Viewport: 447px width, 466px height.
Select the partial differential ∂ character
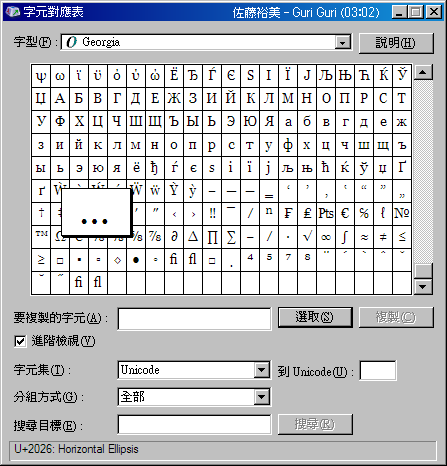[x=174, y=237]
